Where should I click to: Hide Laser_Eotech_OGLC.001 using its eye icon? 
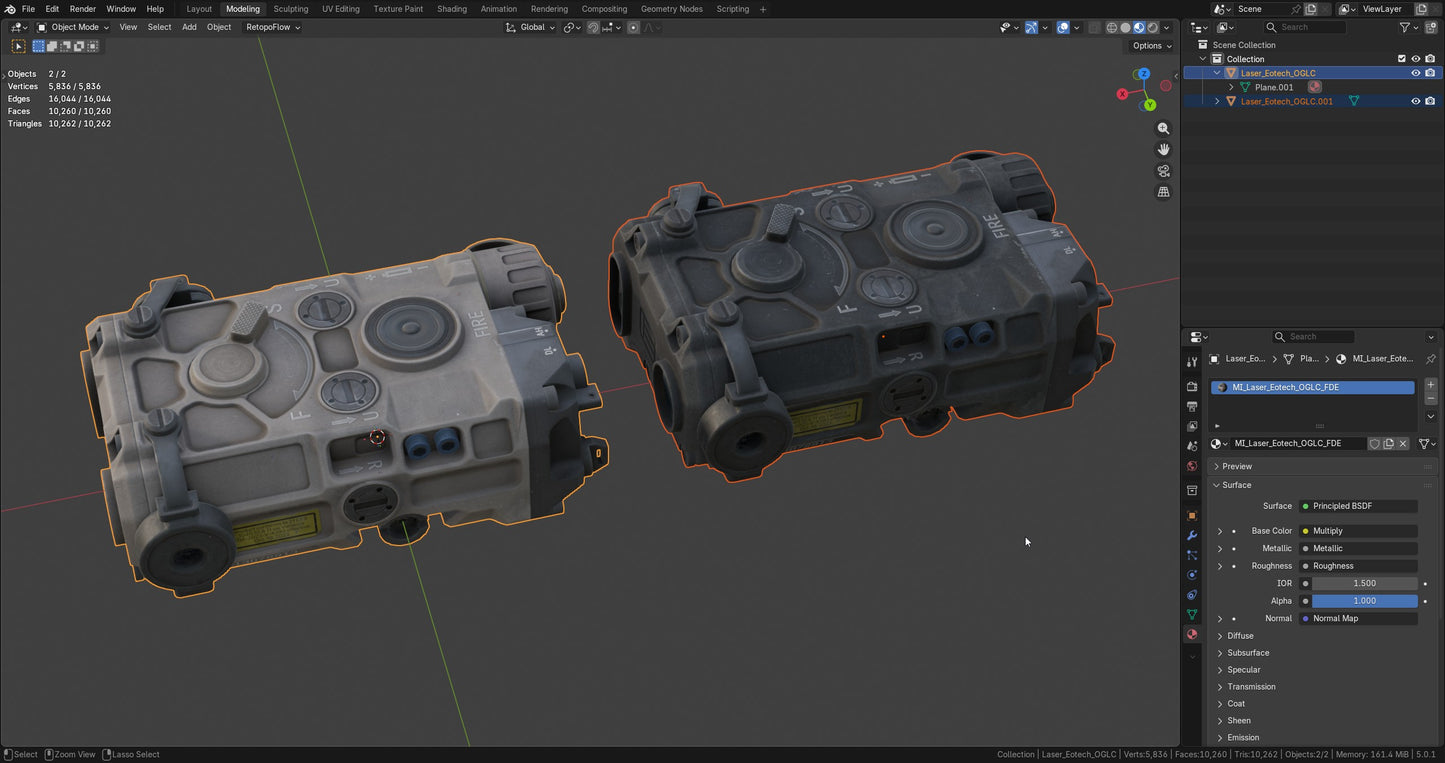click(1415, 101)
